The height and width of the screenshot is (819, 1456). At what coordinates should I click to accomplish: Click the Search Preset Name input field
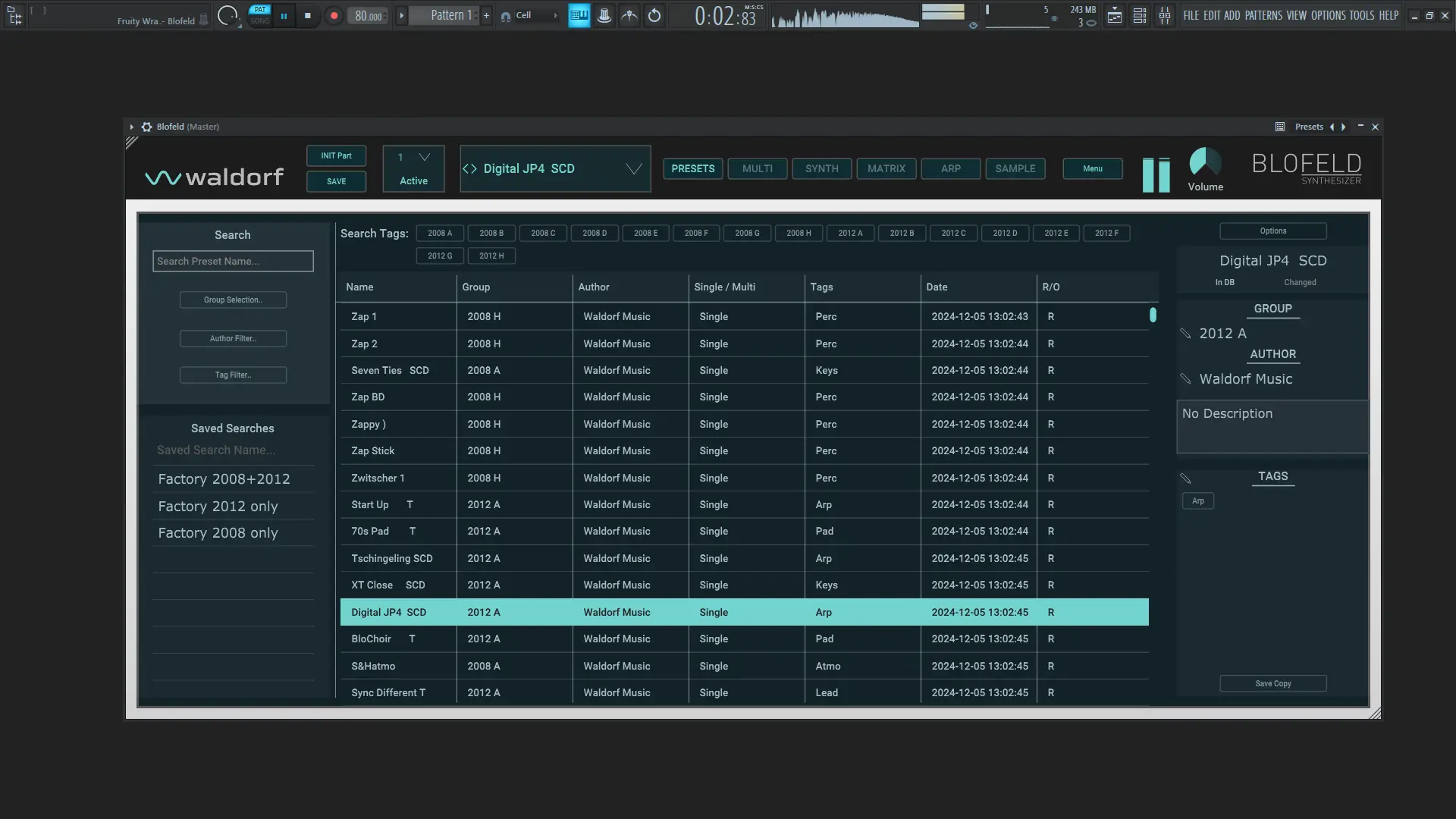pos(233,262)
